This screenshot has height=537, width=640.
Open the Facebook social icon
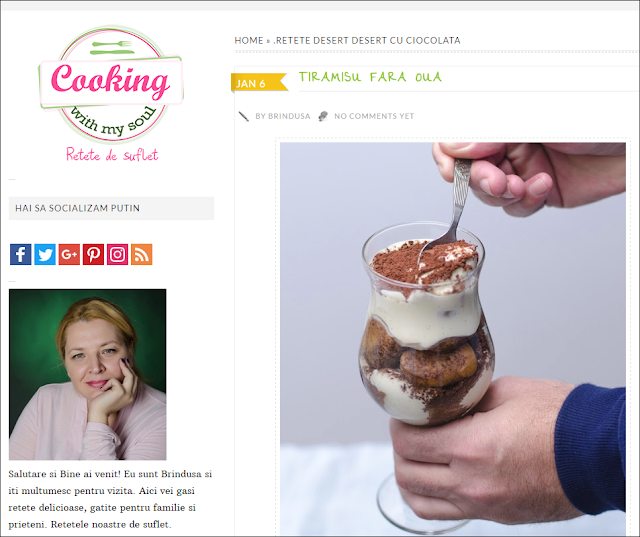click(x=20, y=254)
